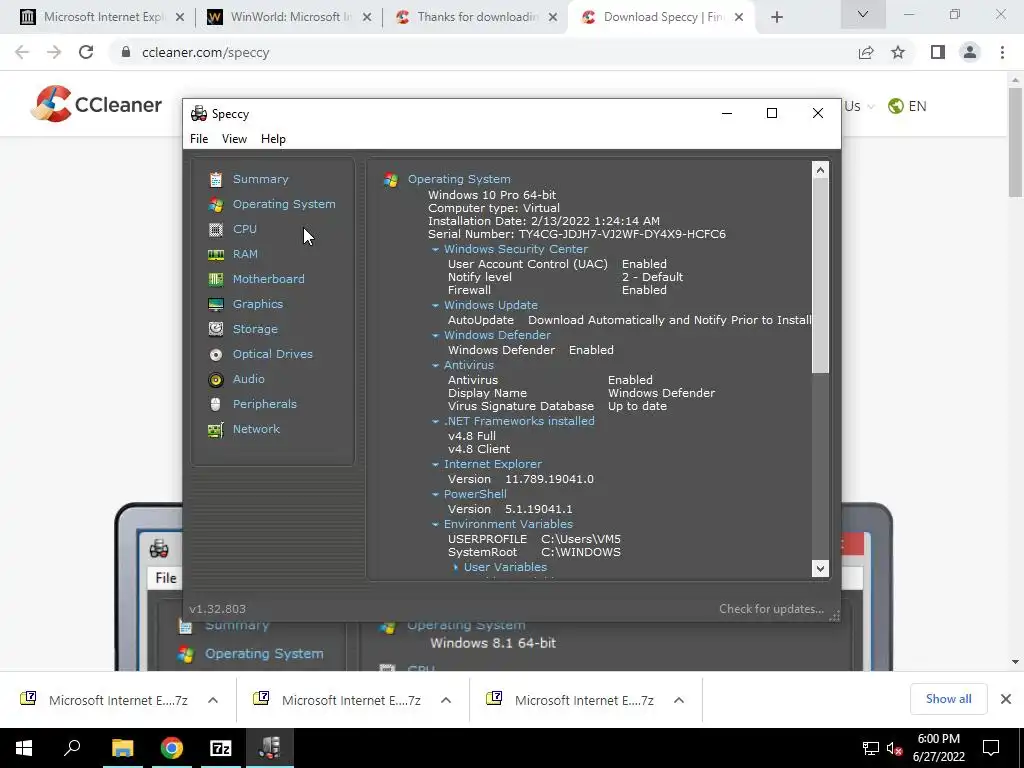Click the CCleaner logo on the webpage
This screenshot has width=1024, height=768.
tap(96, 104)
